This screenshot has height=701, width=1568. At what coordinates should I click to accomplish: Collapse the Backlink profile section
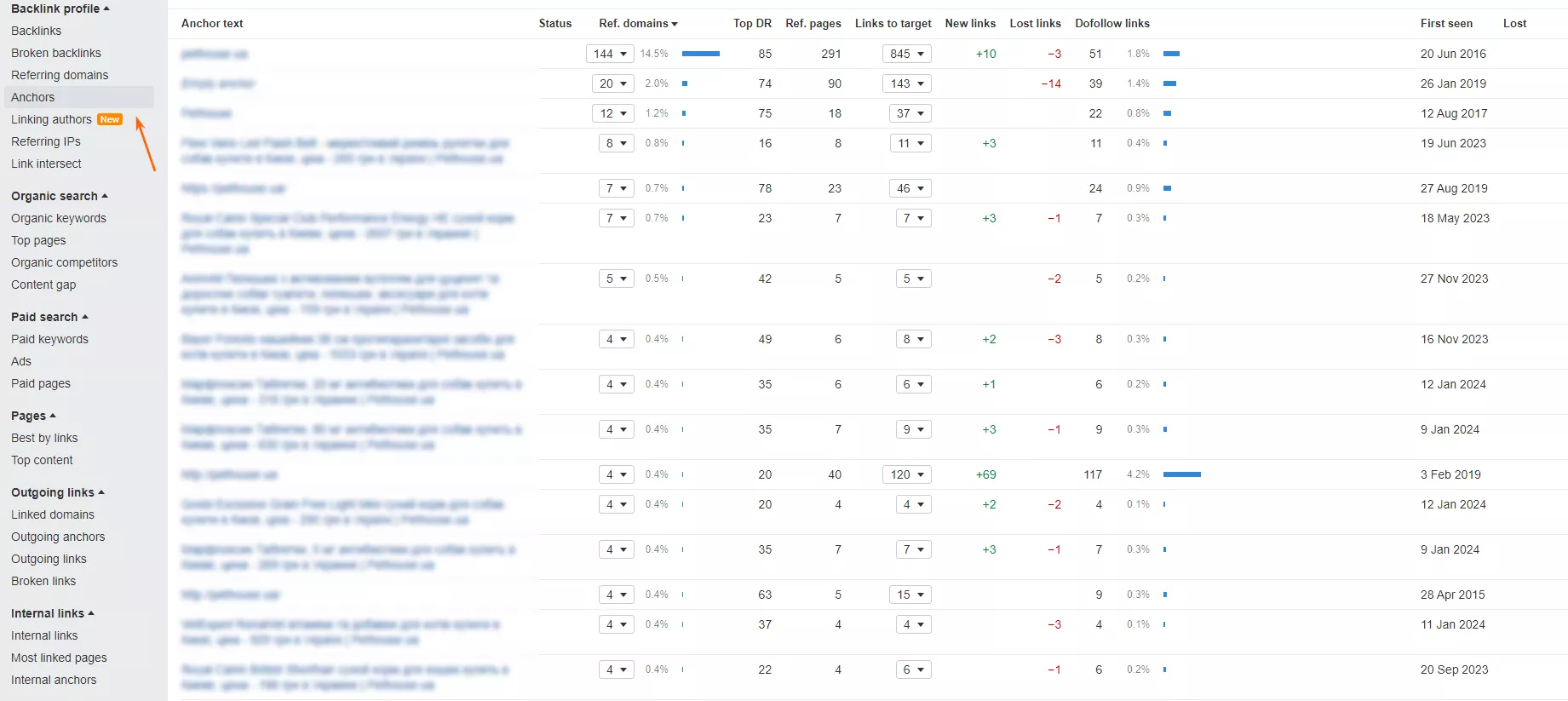tap(60, 9)
